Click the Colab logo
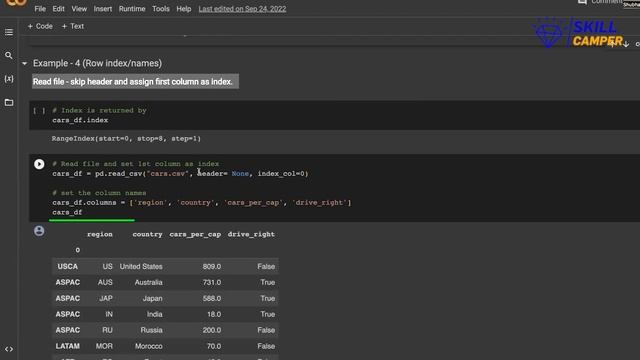The image size is (640, 360). [16, 2]
